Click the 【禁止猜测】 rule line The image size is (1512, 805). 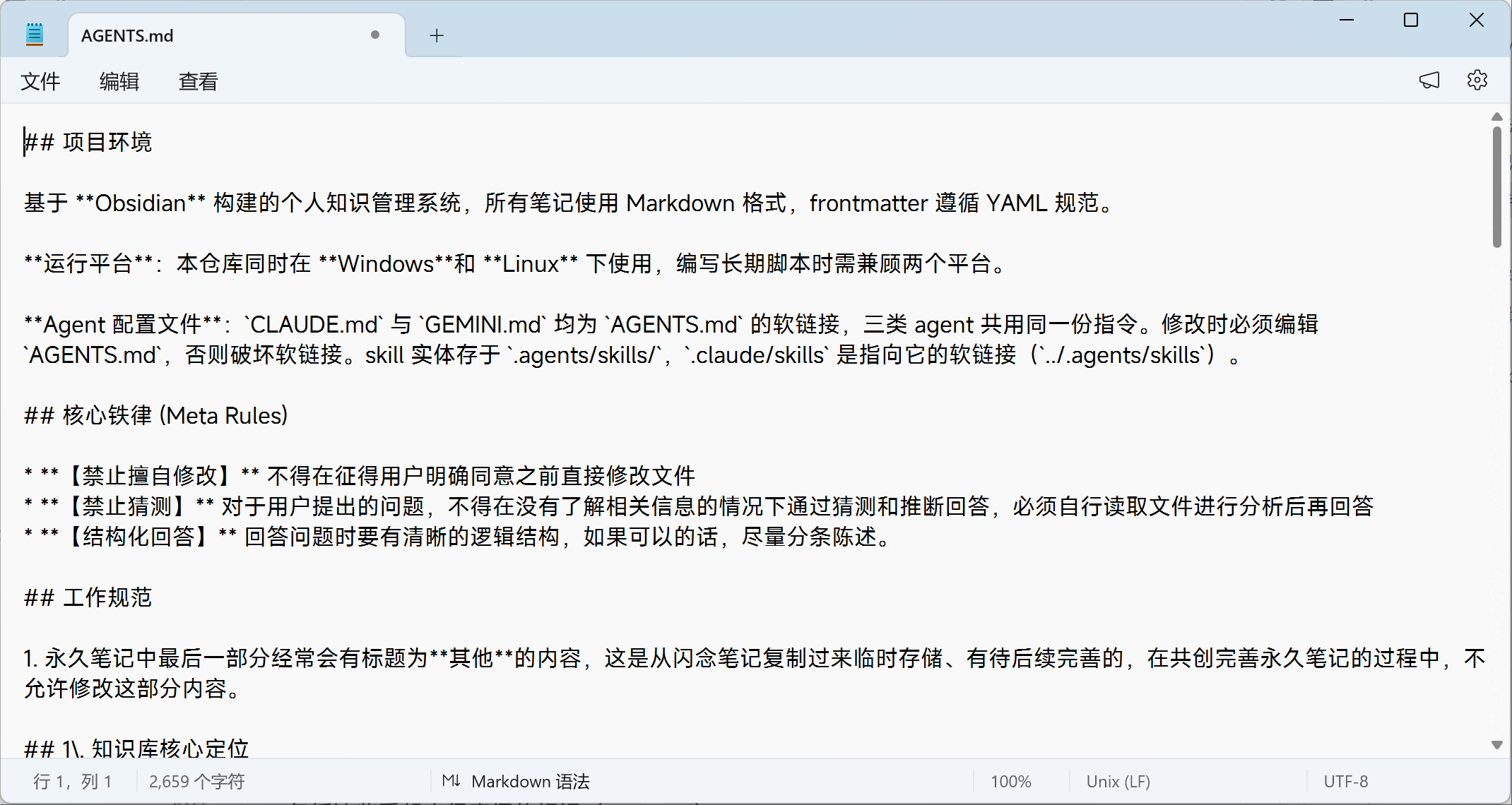tap(699, 506)
